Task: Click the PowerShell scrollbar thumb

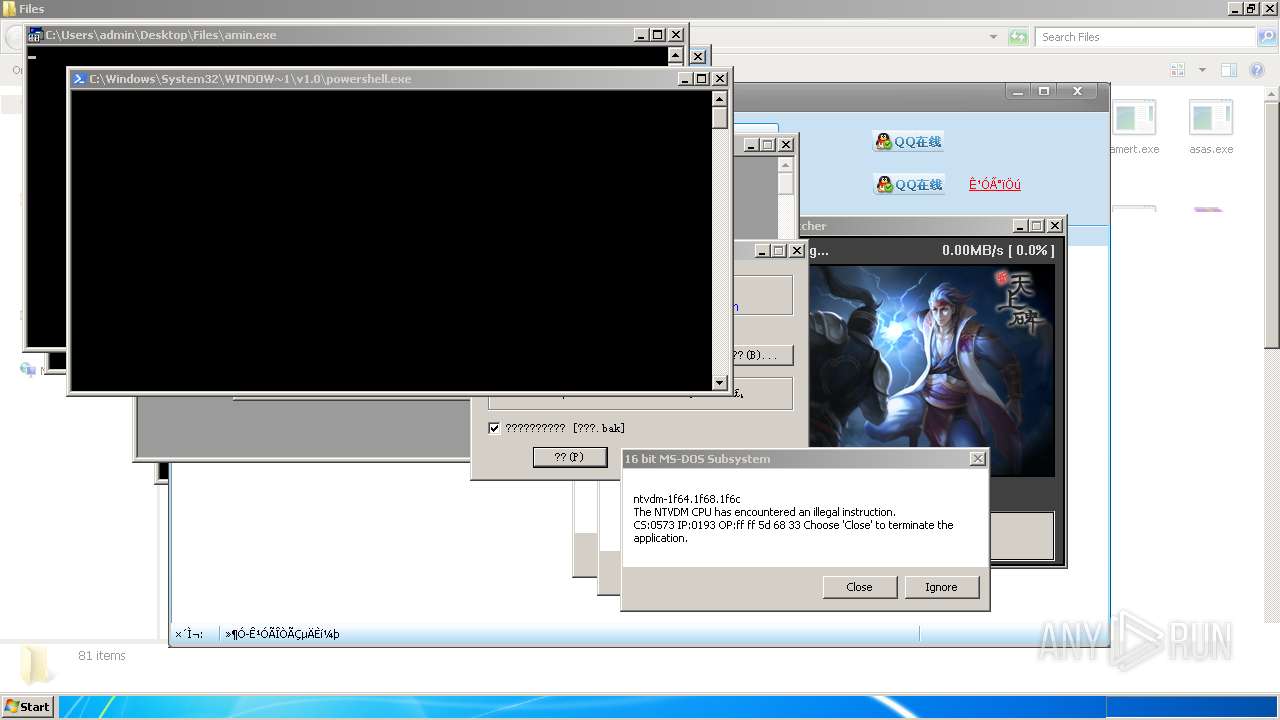Action: (x=719, y=117)
